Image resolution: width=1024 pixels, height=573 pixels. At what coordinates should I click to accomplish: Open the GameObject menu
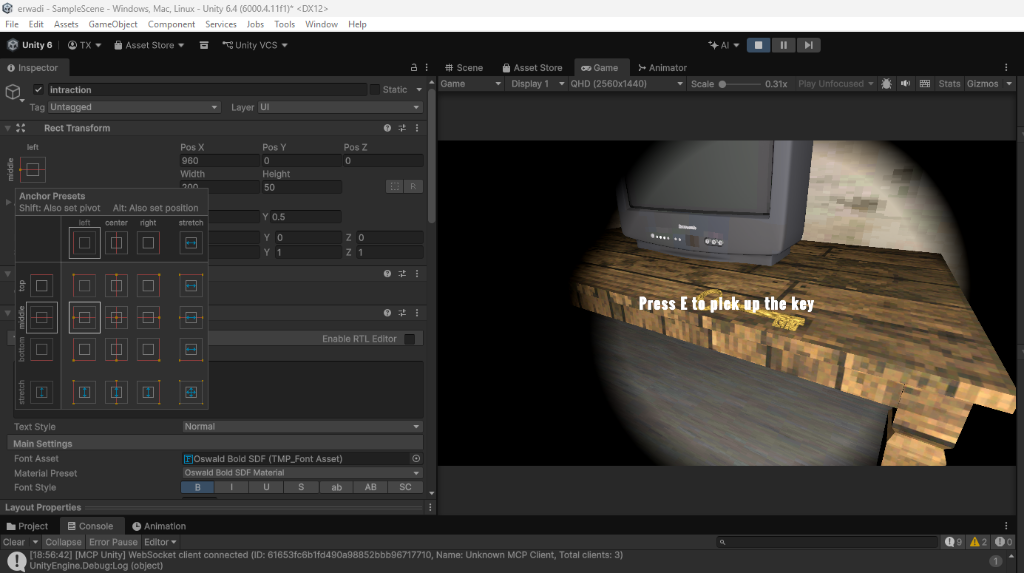coord(113,24)
